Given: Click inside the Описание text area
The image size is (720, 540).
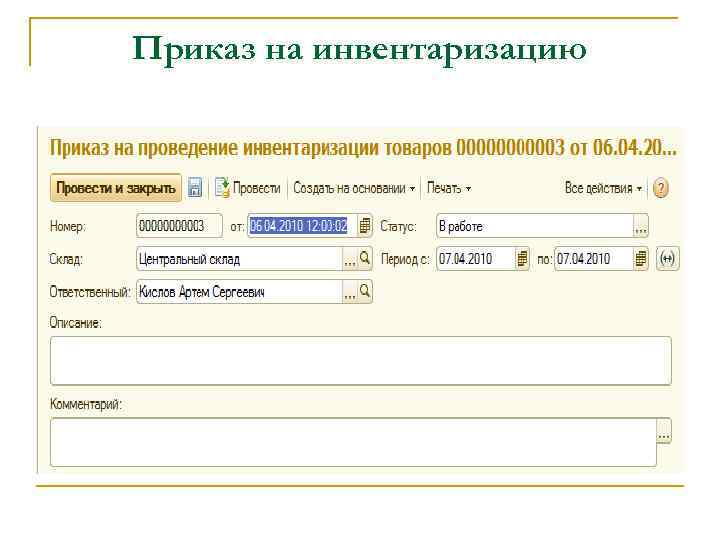Looking at the screenshot, I should pos(360,360).
